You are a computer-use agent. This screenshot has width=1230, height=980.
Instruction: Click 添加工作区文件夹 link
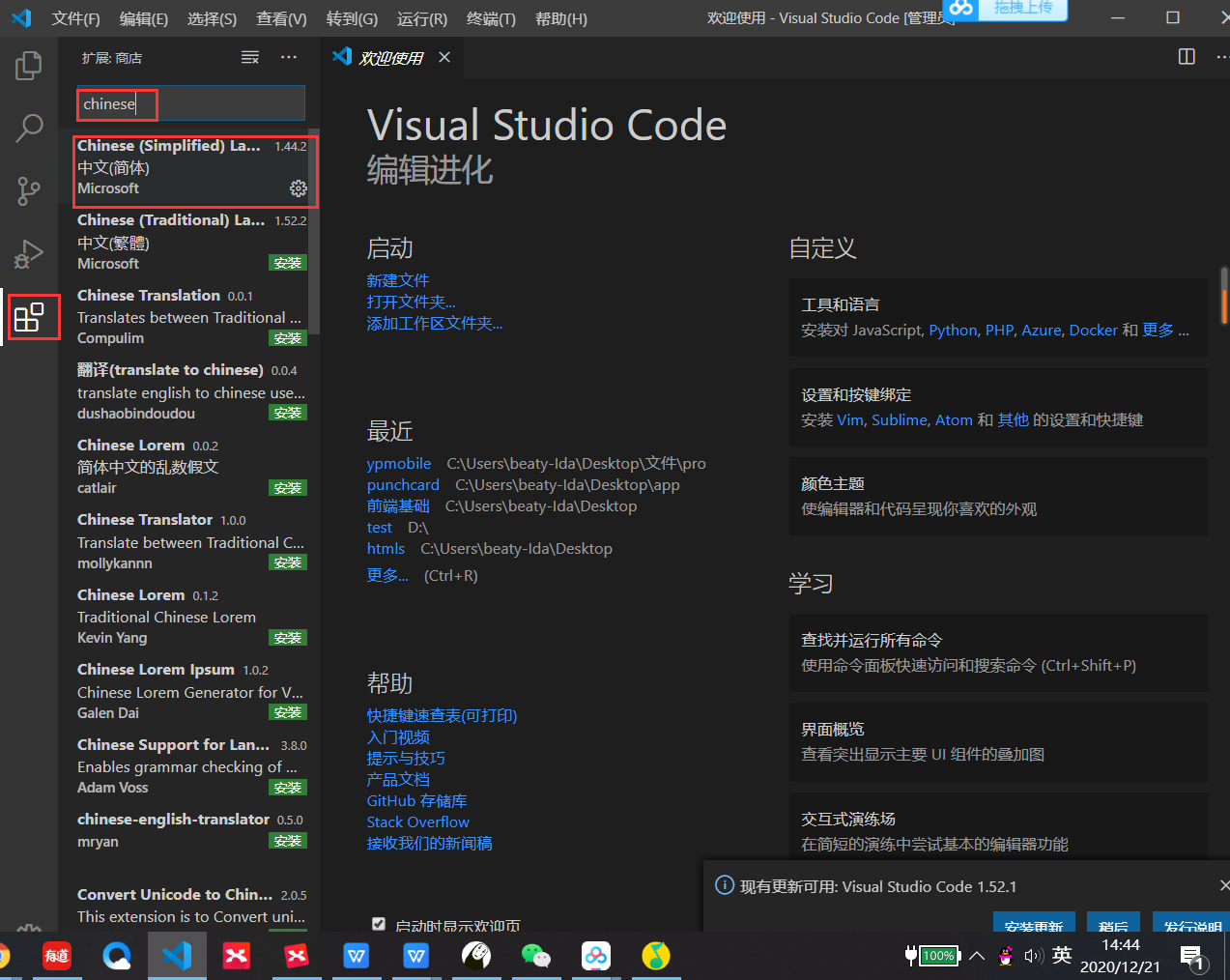[435, 323]
